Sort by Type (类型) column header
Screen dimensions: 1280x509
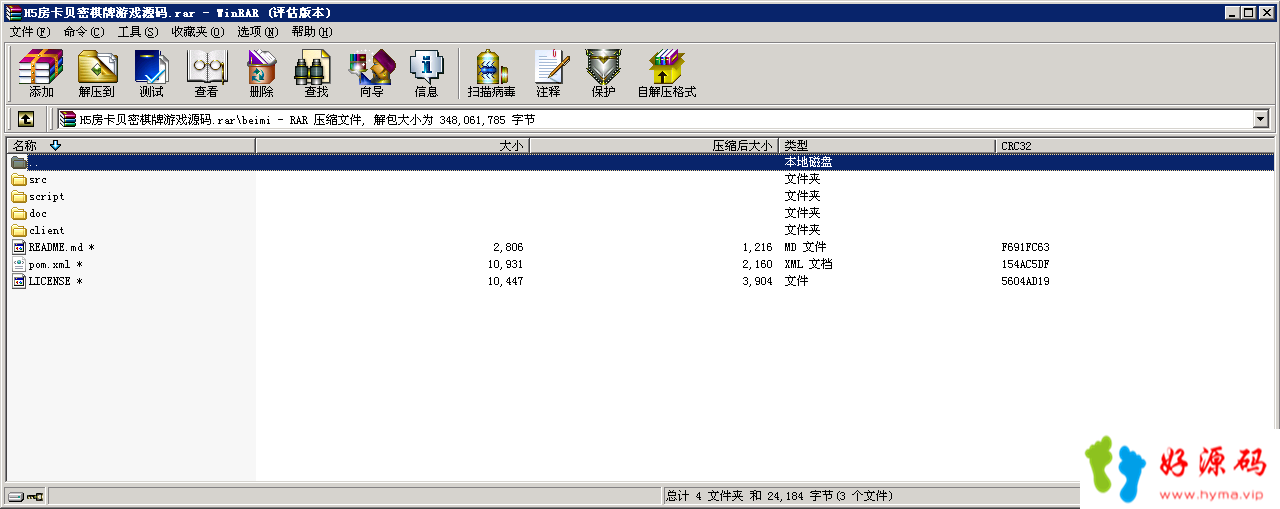888,146
